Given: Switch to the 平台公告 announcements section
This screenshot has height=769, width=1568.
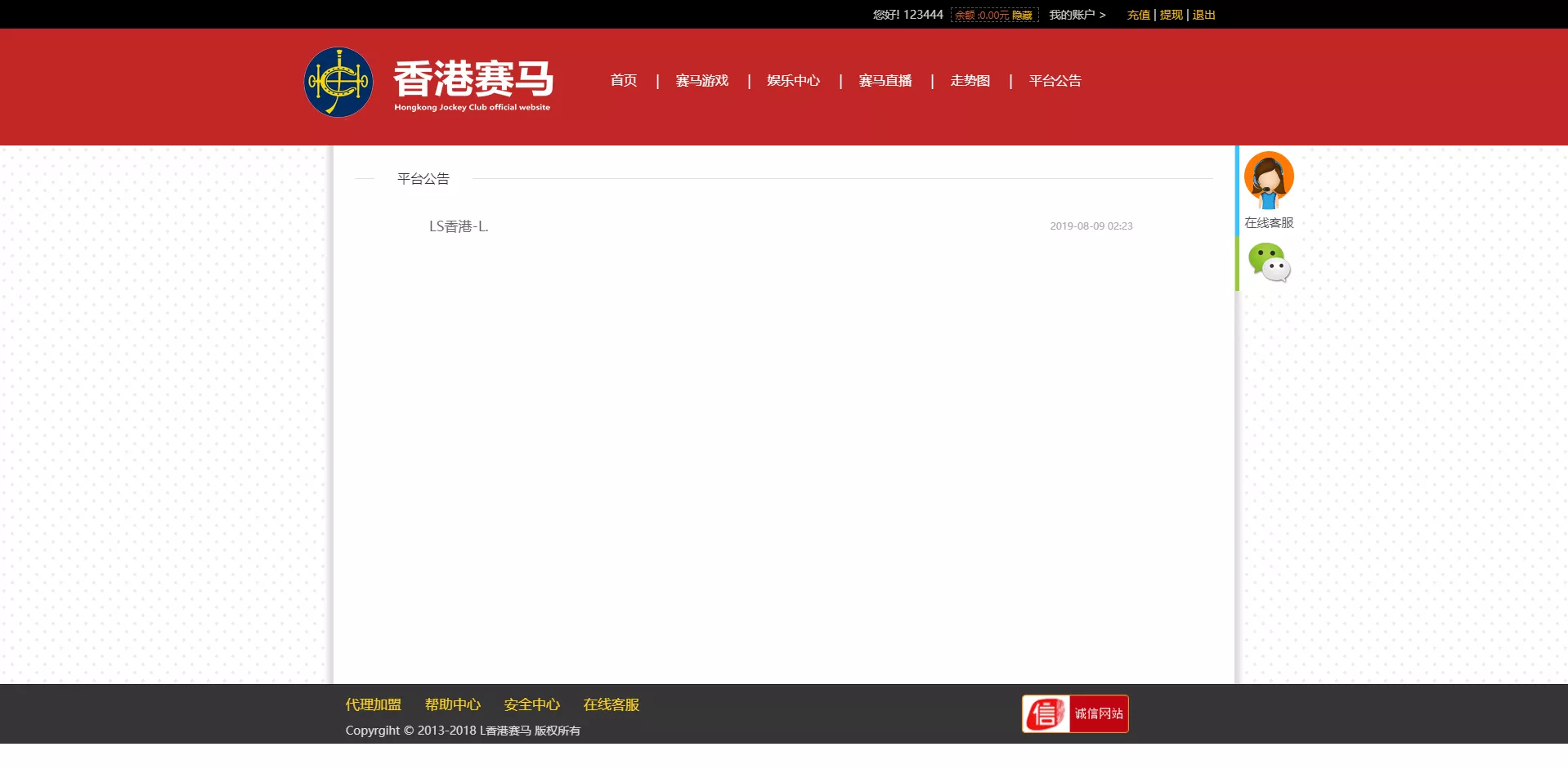Looking at the screenshot, I should (x=1055, y=80).
